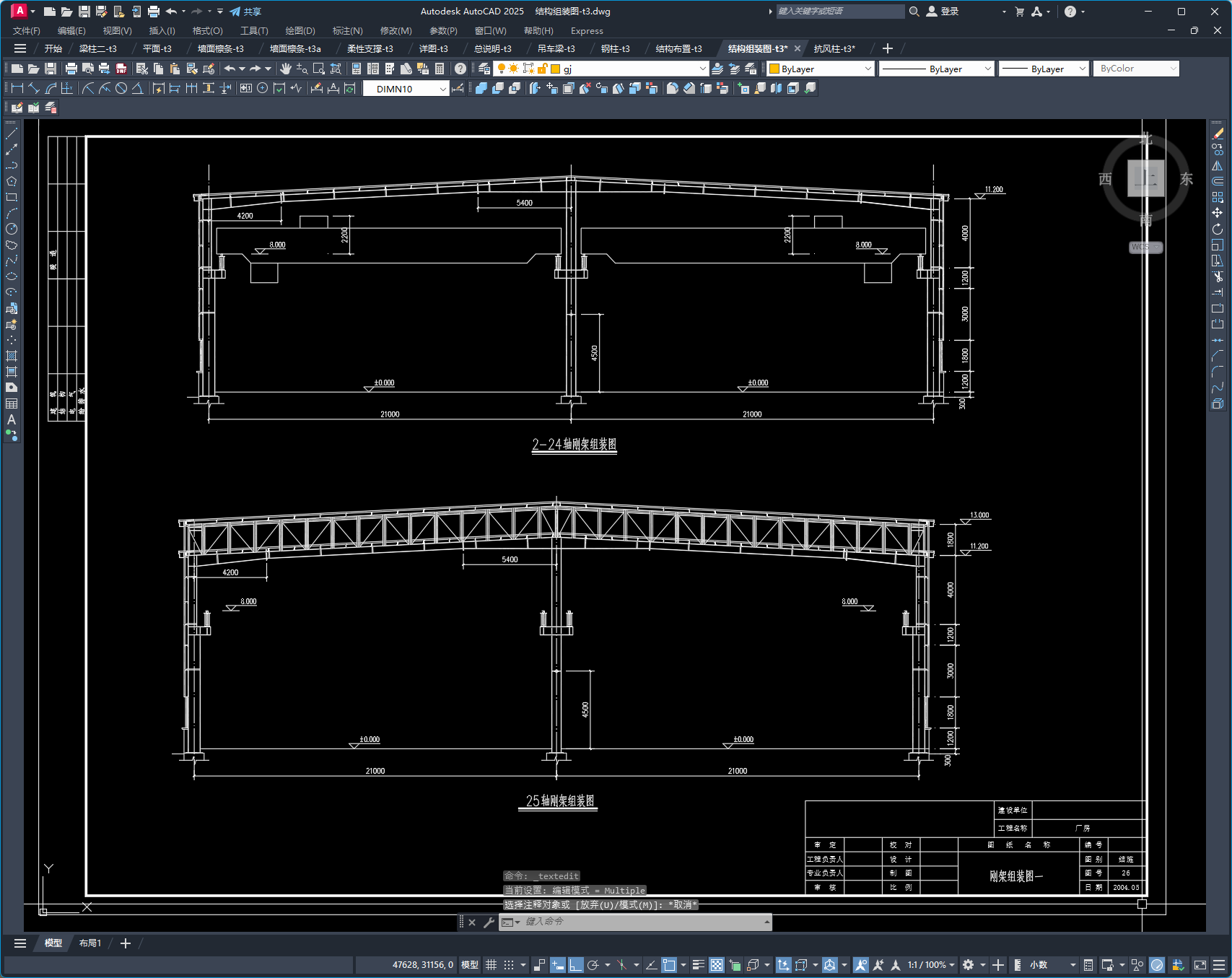Open the 标注(N) menu
Viewport: 1232px width, 978px height.
click(x=347, y=31)
